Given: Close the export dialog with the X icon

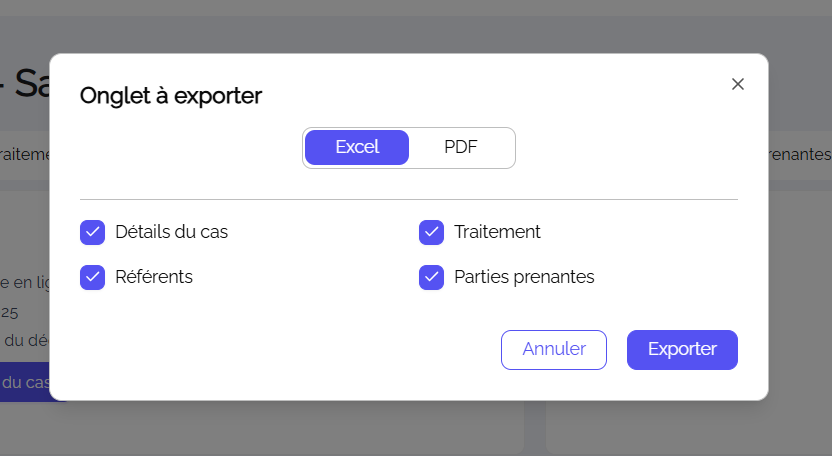Looking at the screenshot, I should coord(738,84).
